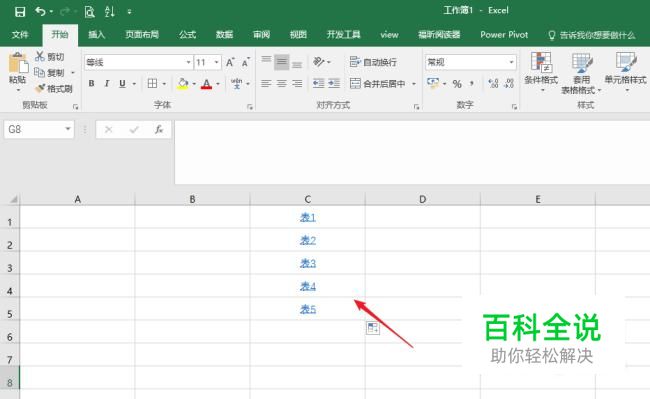Increase decimal places
Screen dimensions: 650x399
[x=493, y=84]
